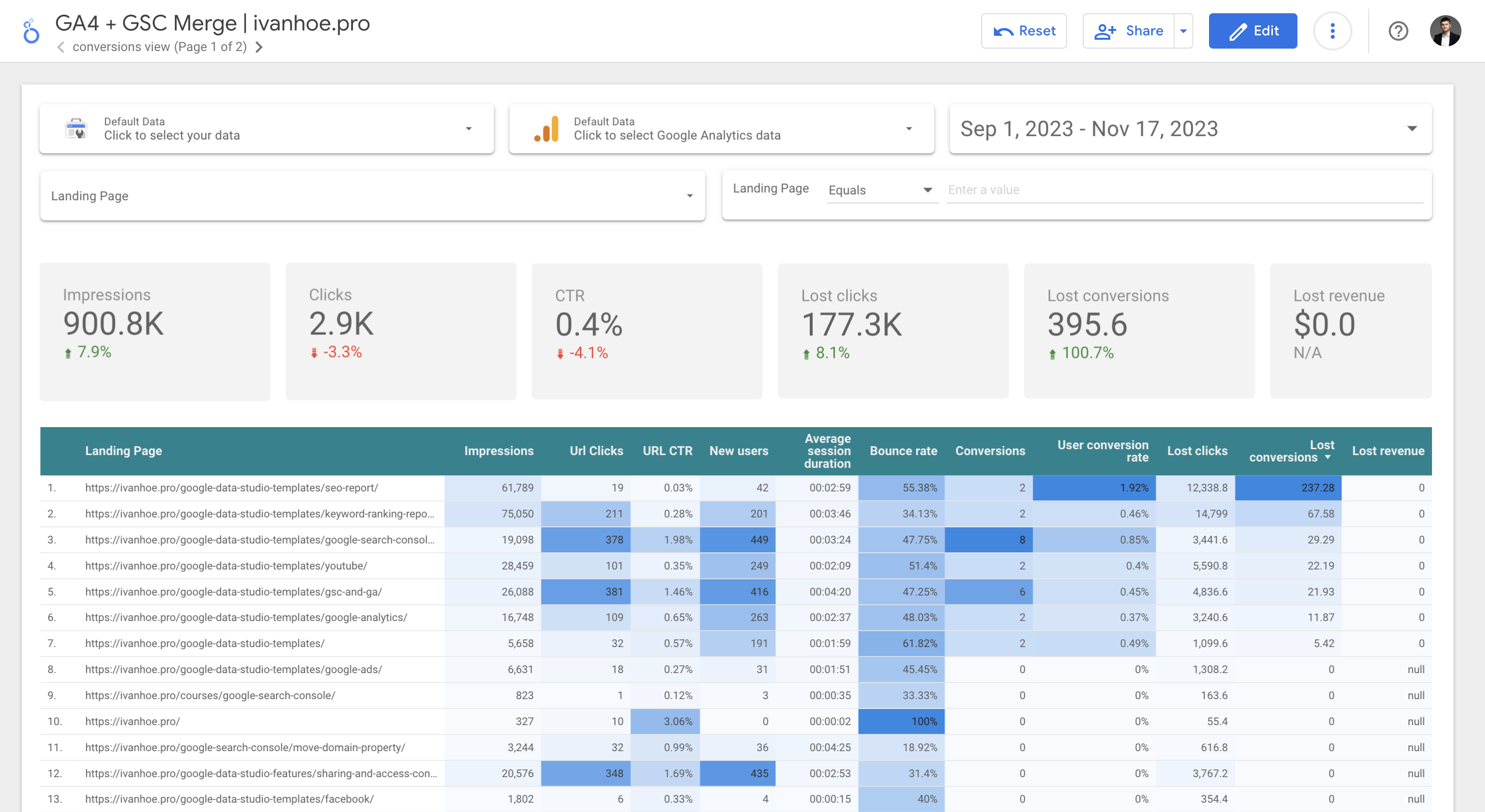Click the 449 new users cell
This screenshot has width=1485, height=812.
pyautogui.click(x=738, y=540)
